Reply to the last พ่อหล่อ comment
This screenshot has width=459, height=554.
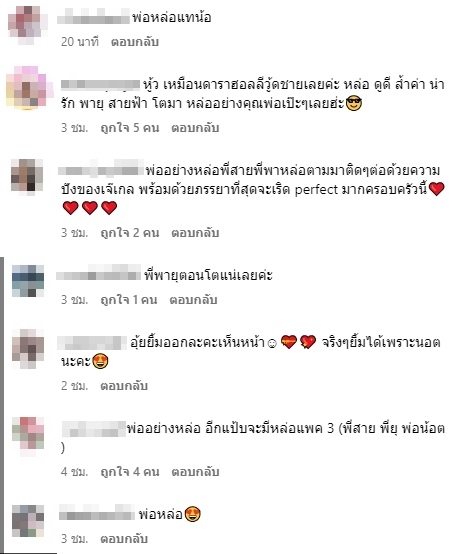[x=124, y=538]
